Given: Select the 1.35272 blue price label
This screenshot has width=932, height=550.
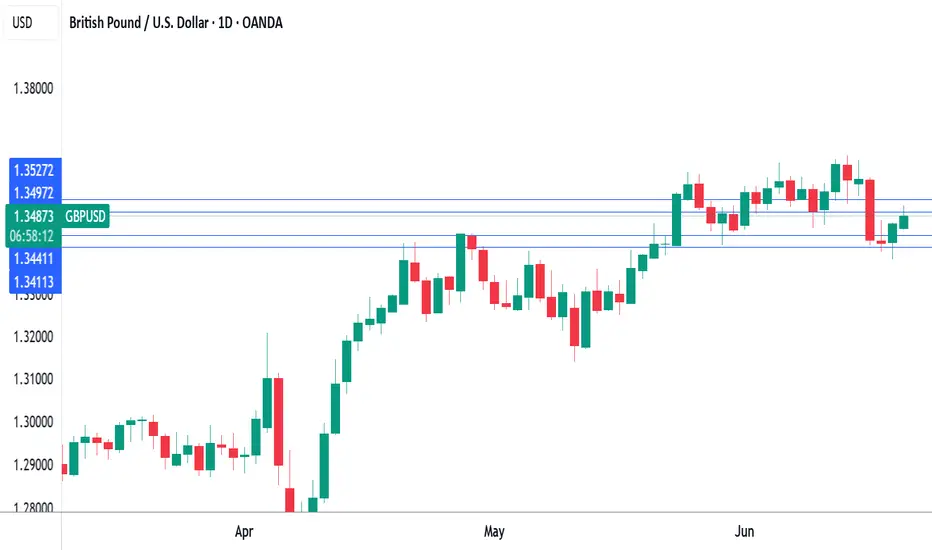Looking at the screenshot, I should tap(35, 170).
